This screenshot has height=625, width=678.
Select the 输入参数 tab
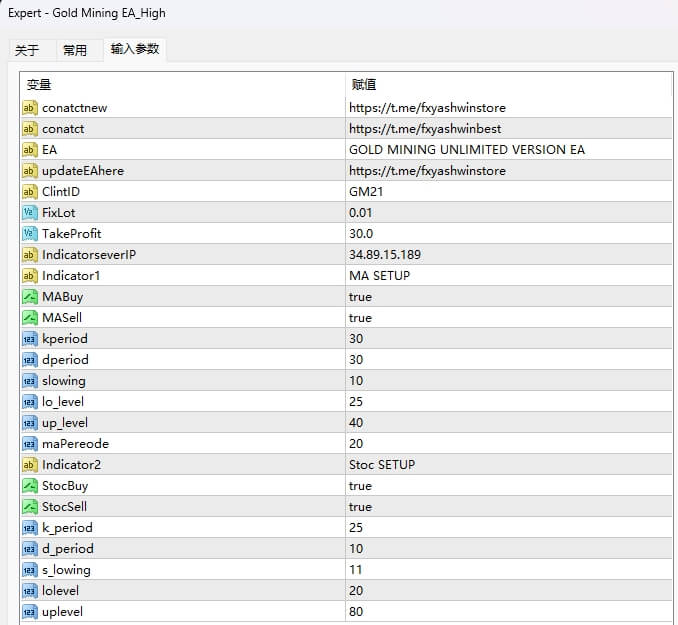tap(134, 49)
